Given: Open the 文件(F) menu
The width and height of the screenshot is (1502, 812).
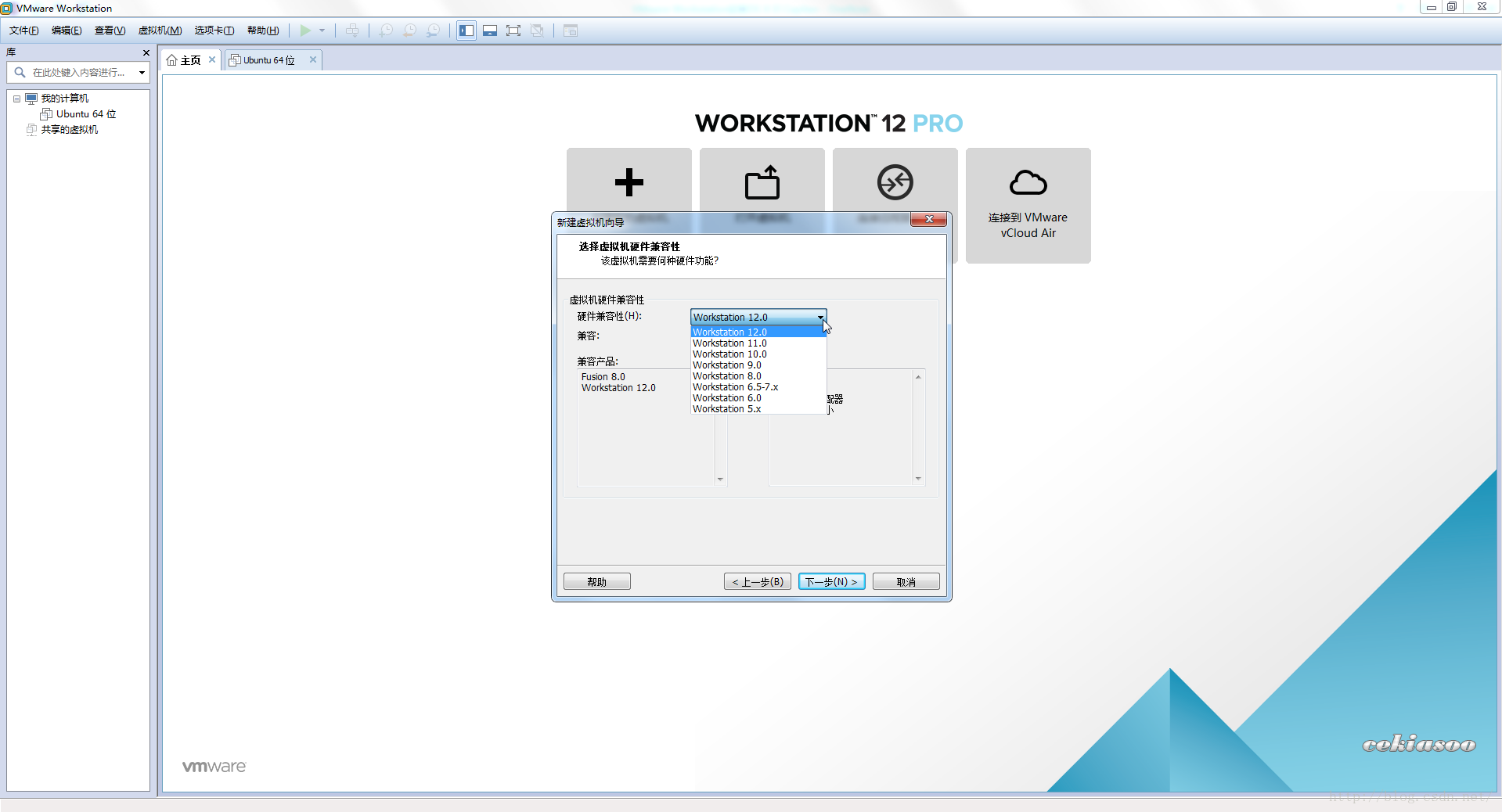Looking at the screenshot, I should coord(24,31).
